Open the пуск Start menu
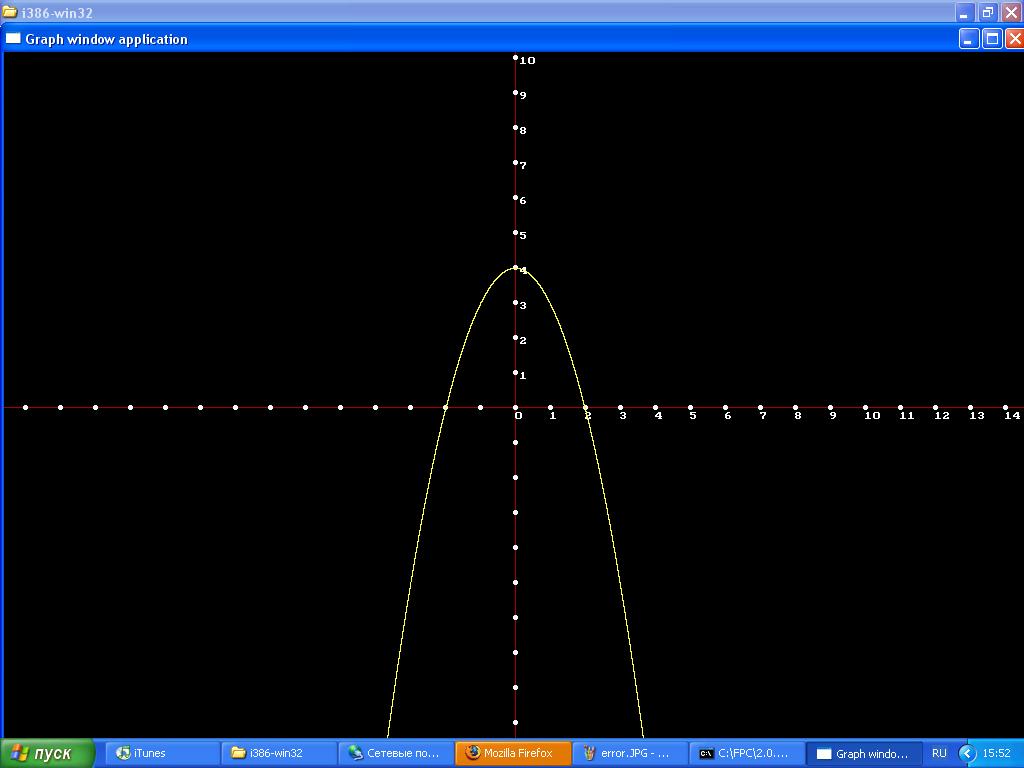 pyautogui.click(x=47, y=753)
